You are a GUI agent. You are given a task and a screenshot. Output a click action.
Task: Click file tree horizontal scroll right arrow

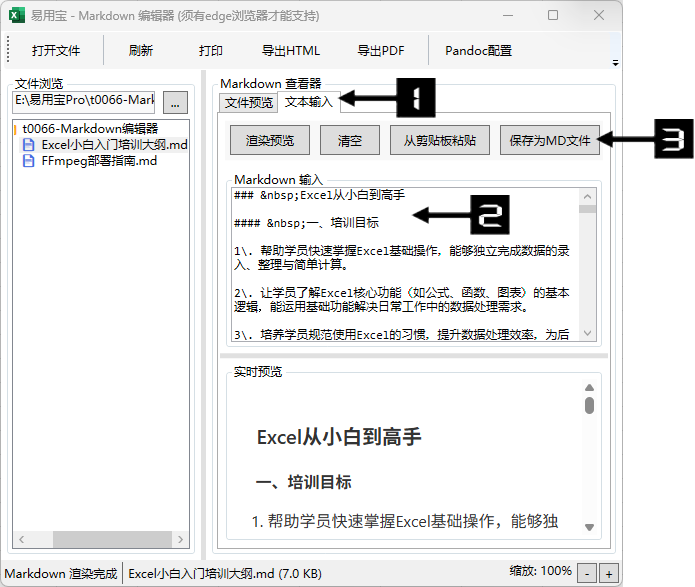(x=180, y=539)
